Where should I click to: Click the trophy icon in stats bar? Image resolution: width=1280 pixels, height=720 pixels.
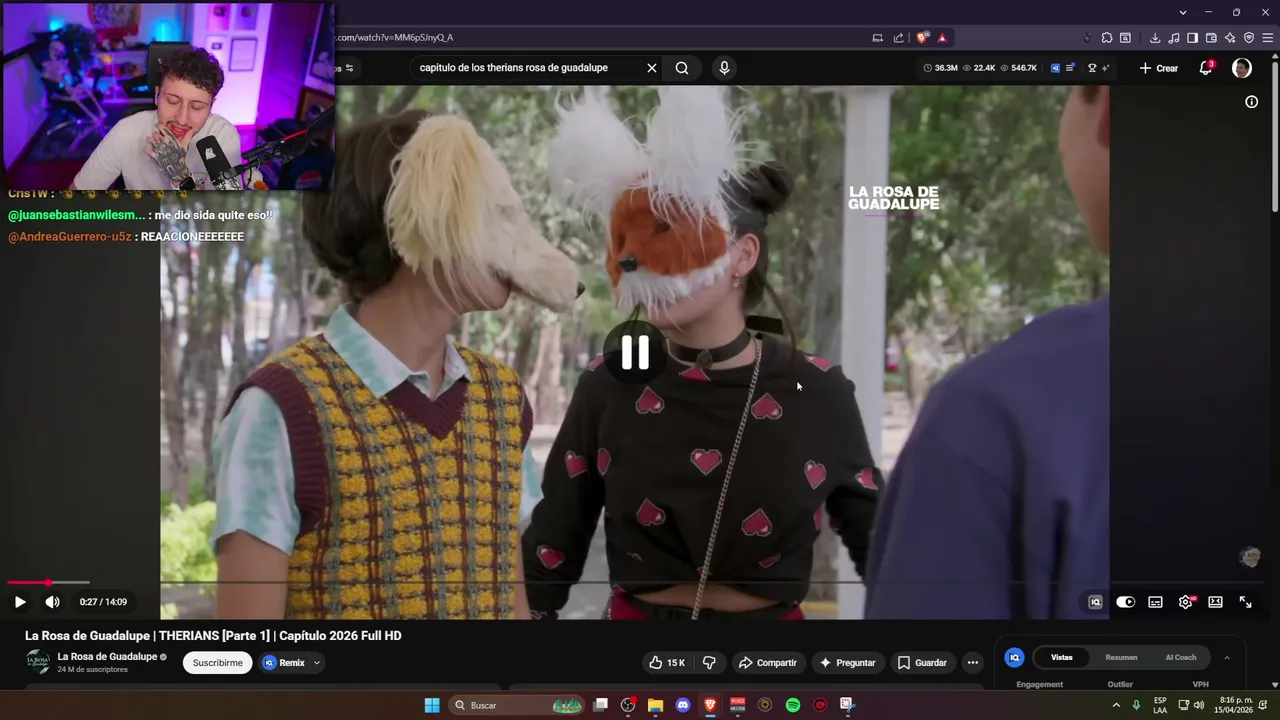coord(1092,68)
